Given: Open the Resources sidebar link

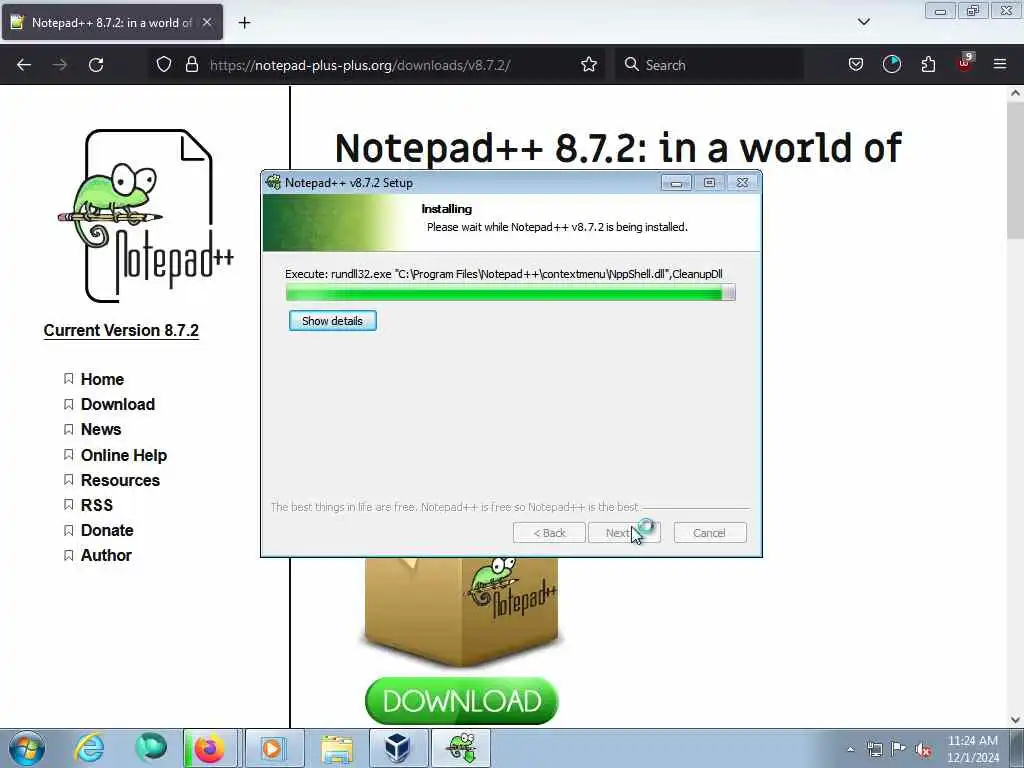Looking at the screenshot, I should click(x=120, y=480).
